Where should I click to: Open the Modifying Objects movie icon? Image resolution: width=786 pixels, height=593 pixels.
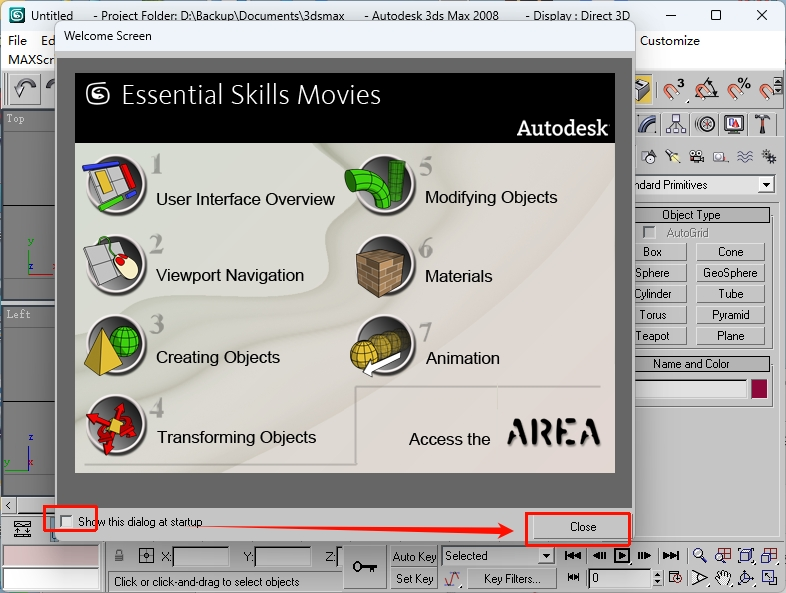point(385,184)
